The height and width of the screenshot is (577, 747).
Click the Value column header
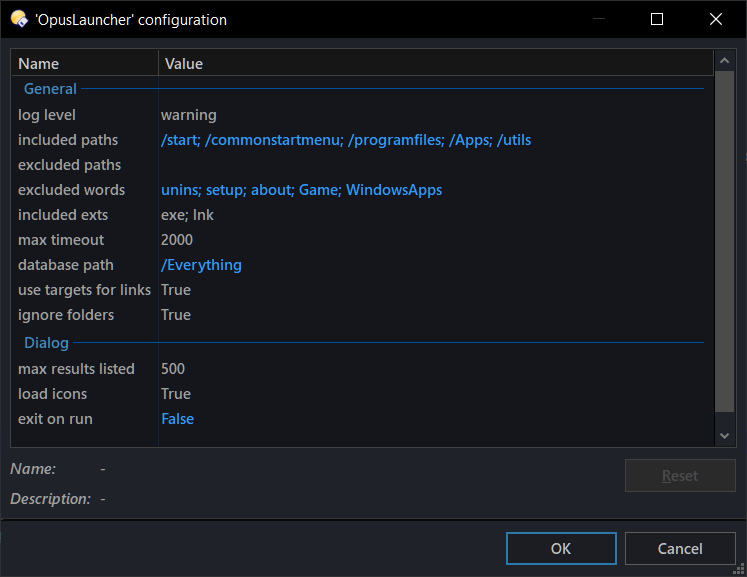435,63
